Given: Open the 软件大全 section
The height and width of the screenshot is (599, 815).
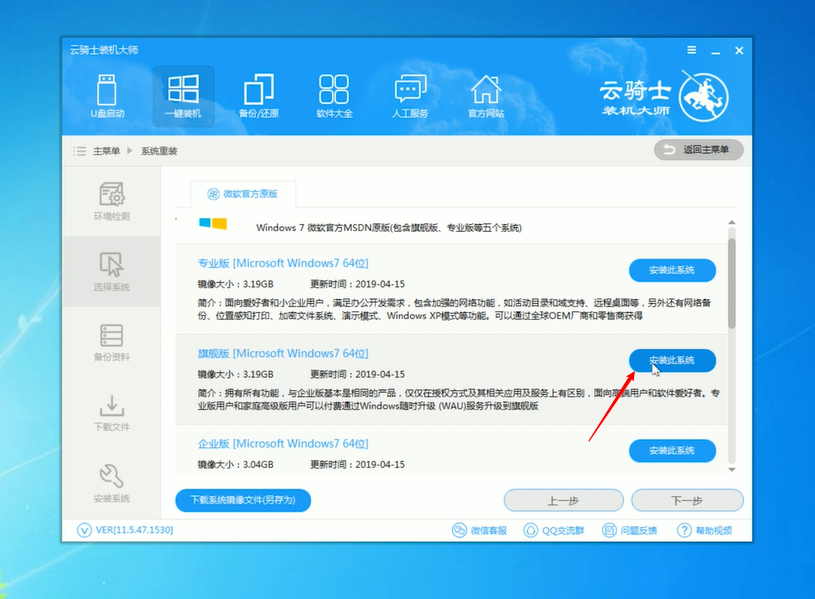Looking at the screenshot, I should 334,97.
